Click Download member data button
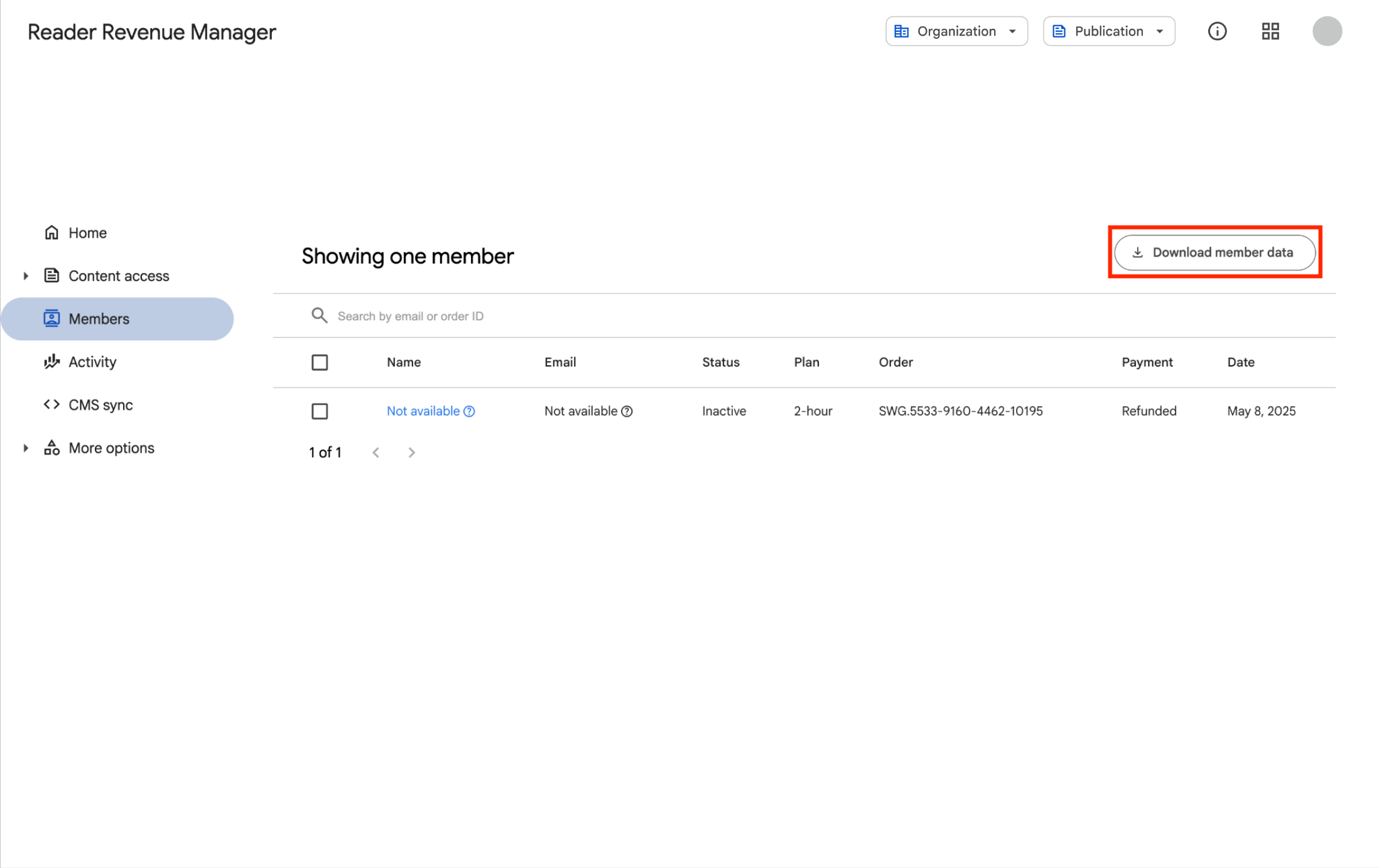Screen dimensions: 1379x868 1214,252
